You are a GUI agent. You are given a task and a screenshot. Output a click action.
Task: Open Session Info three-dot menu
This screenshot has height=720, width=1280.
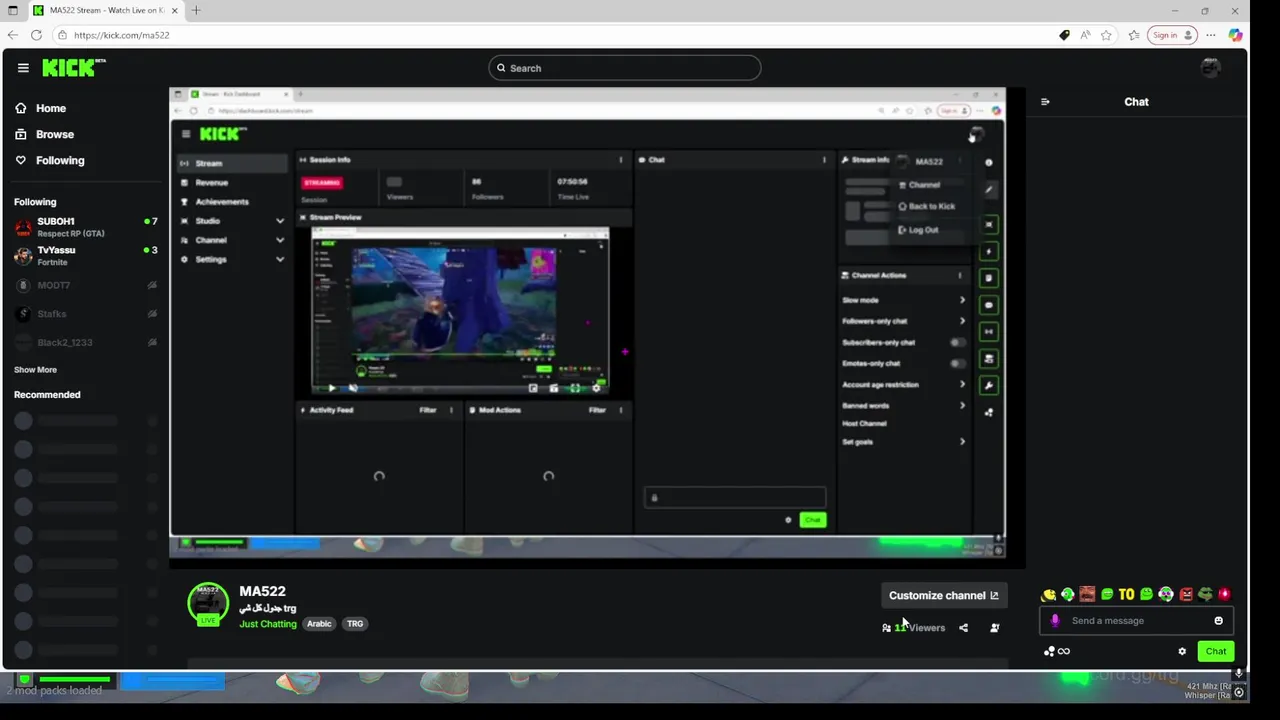coord(621,160)
